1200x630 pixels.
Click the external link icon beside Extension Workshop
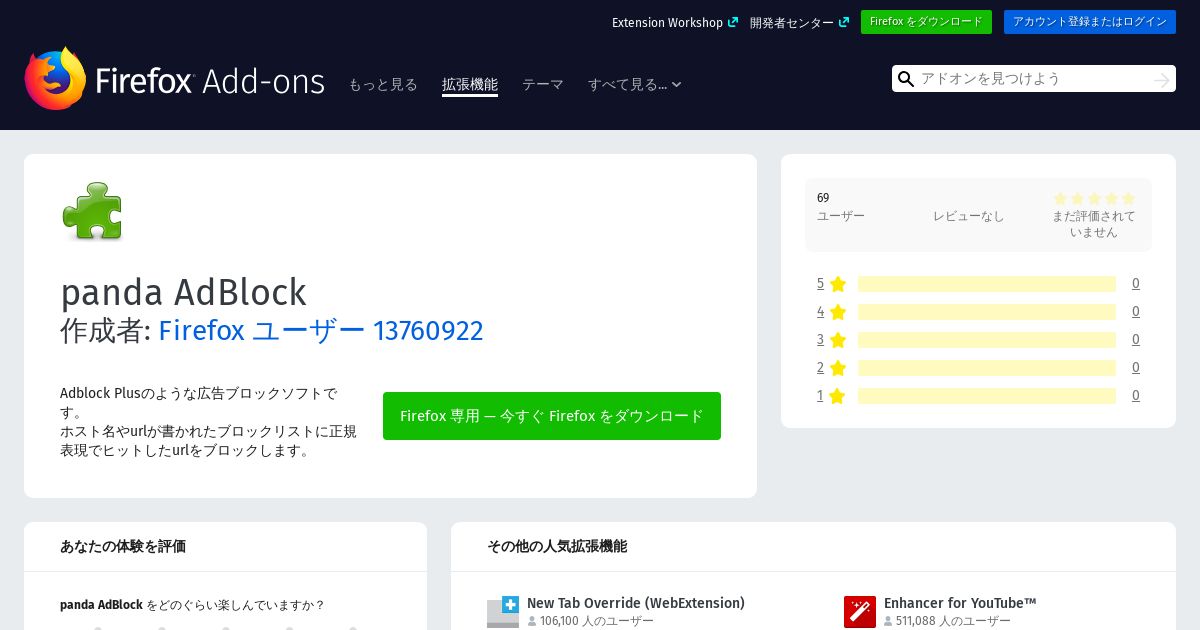733,22
